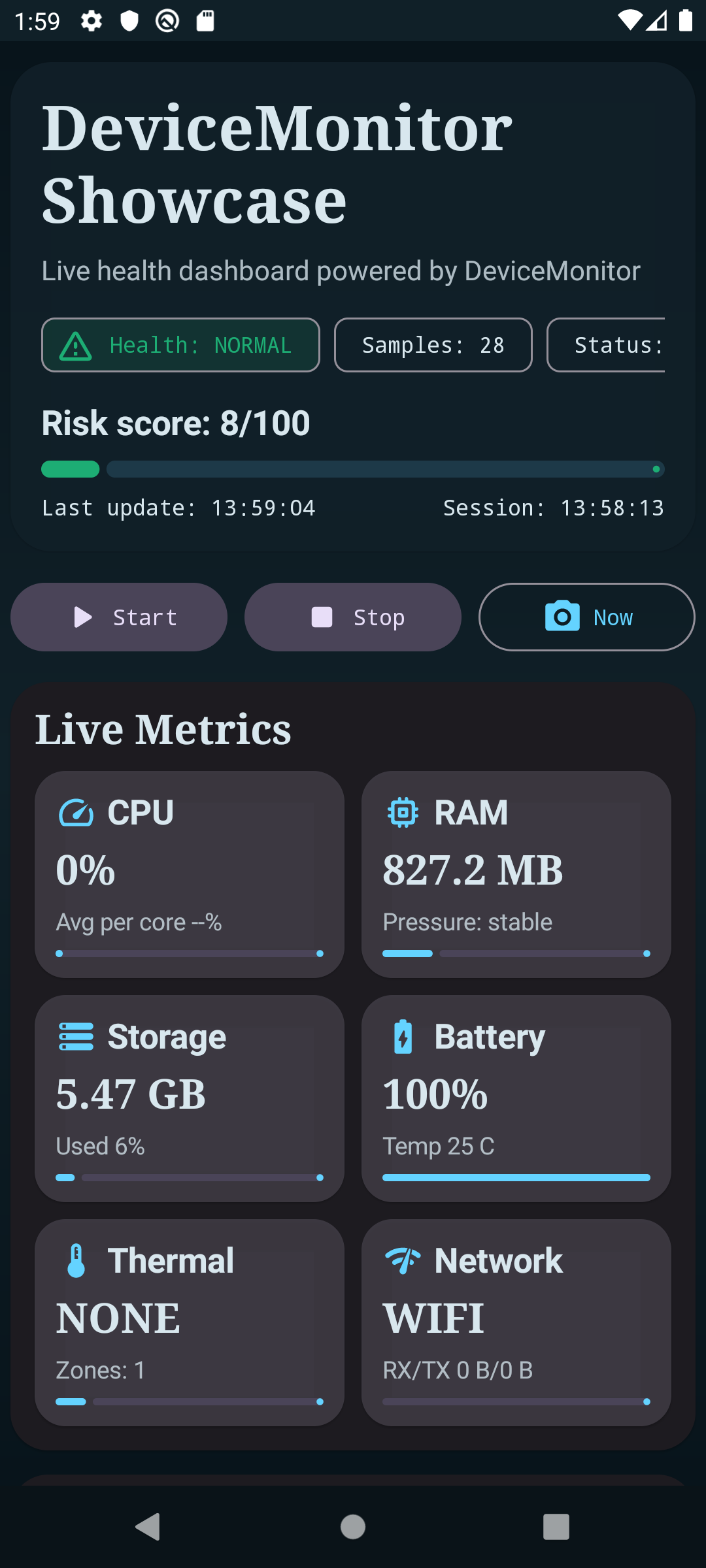Select the Network wifi icon

pyautogui.click(x=403, y=1260)
